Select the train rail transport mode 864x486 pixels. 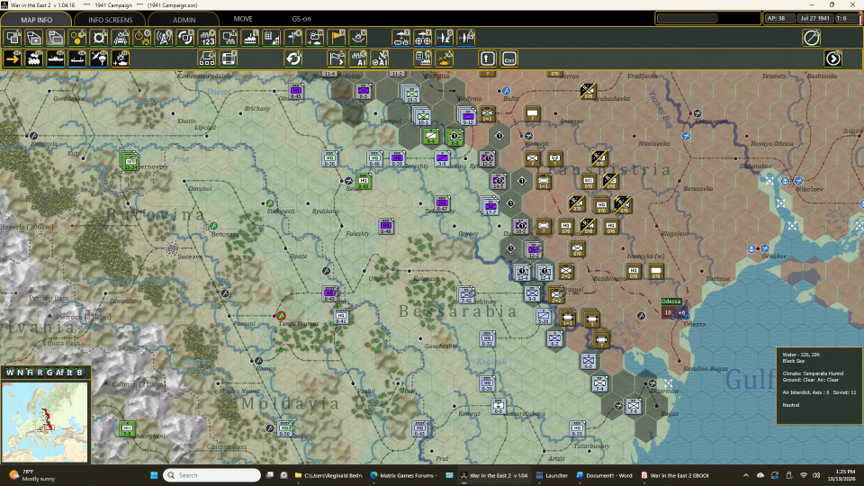click(x=34, y=58)
